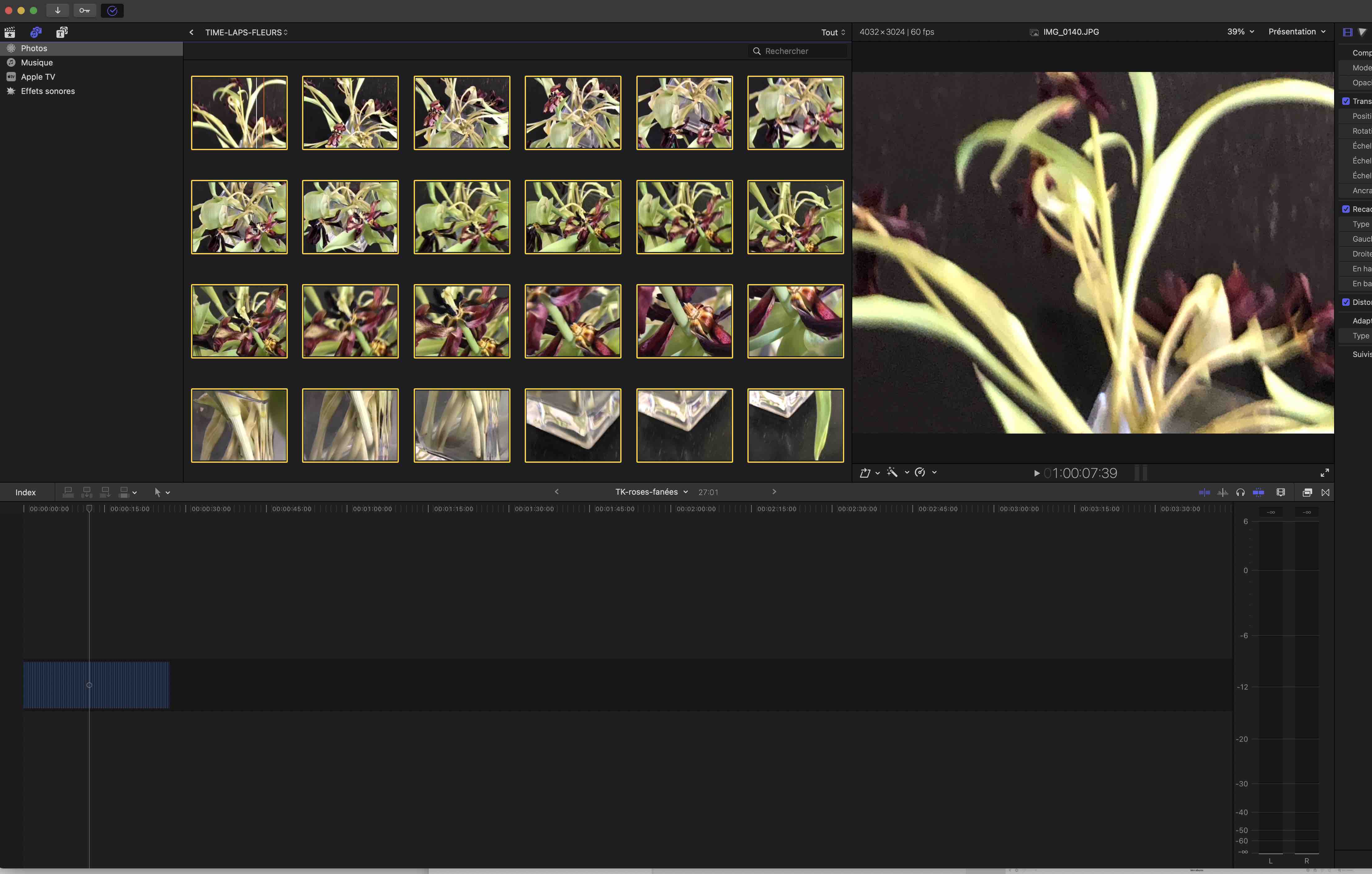Click the retime speedometer icon
Image resolution: width=1372 pixels, height=874 pixels.
tap(920, 472)
